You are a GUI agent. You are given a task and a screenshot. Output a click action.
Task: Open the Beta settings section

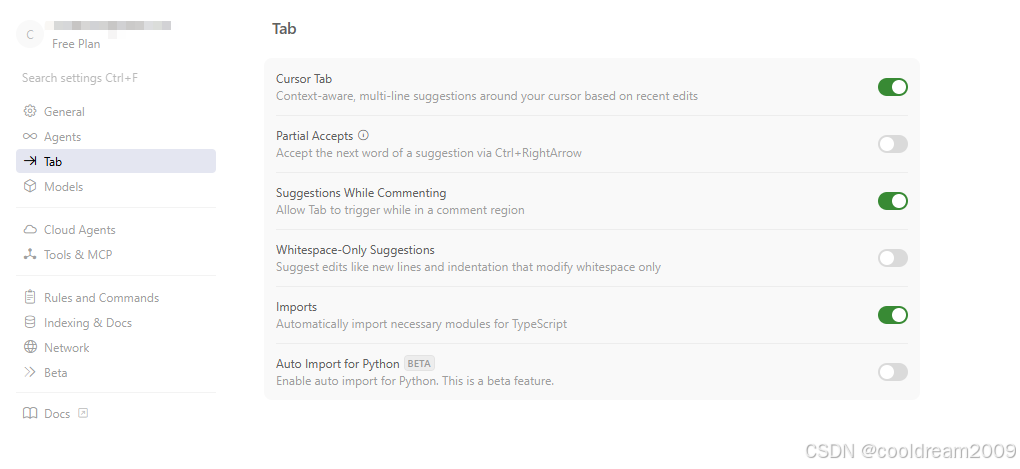pyautogui.click(x=56, y=372)
